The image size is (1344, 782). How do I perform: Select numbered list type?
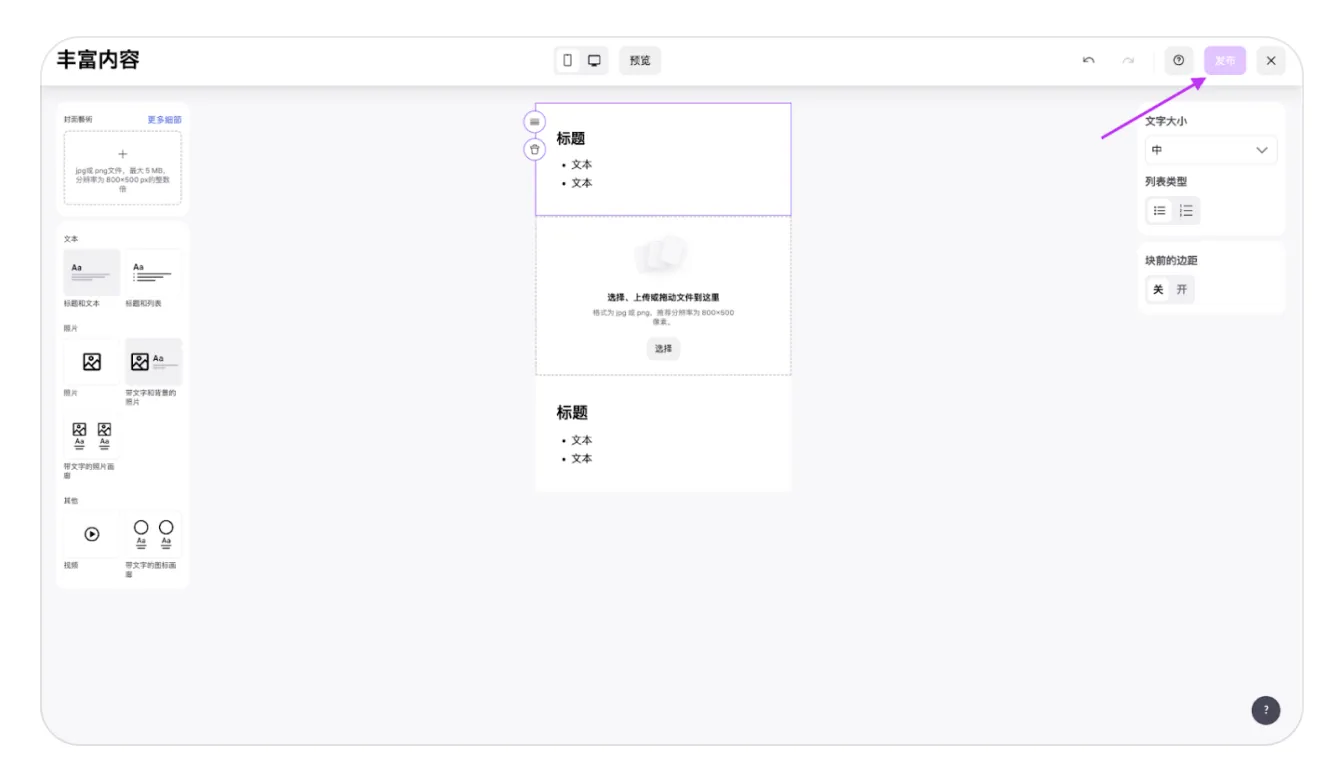(1186, 211)
